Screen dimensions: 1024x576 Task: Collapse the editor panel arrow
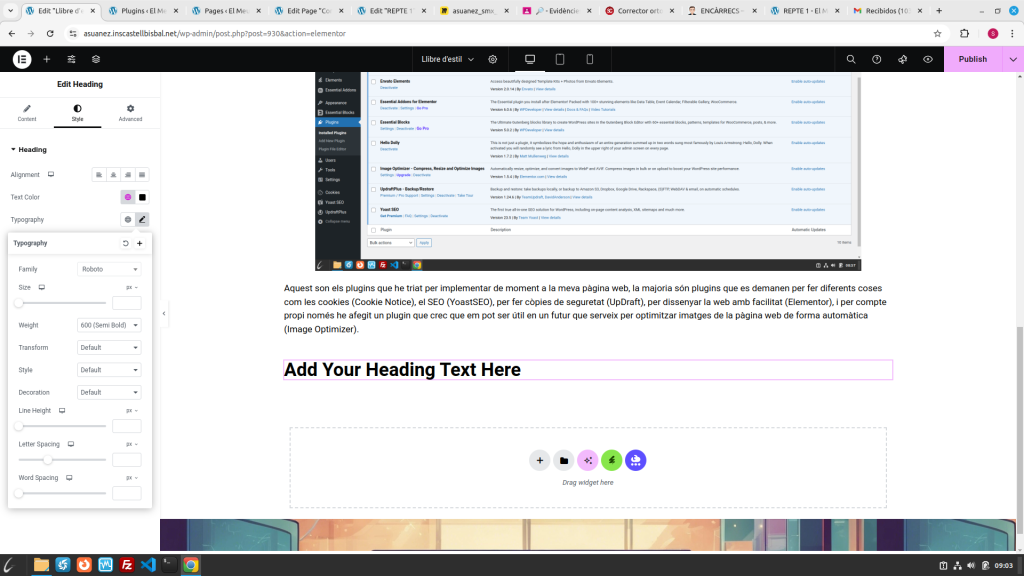point(164,313)
